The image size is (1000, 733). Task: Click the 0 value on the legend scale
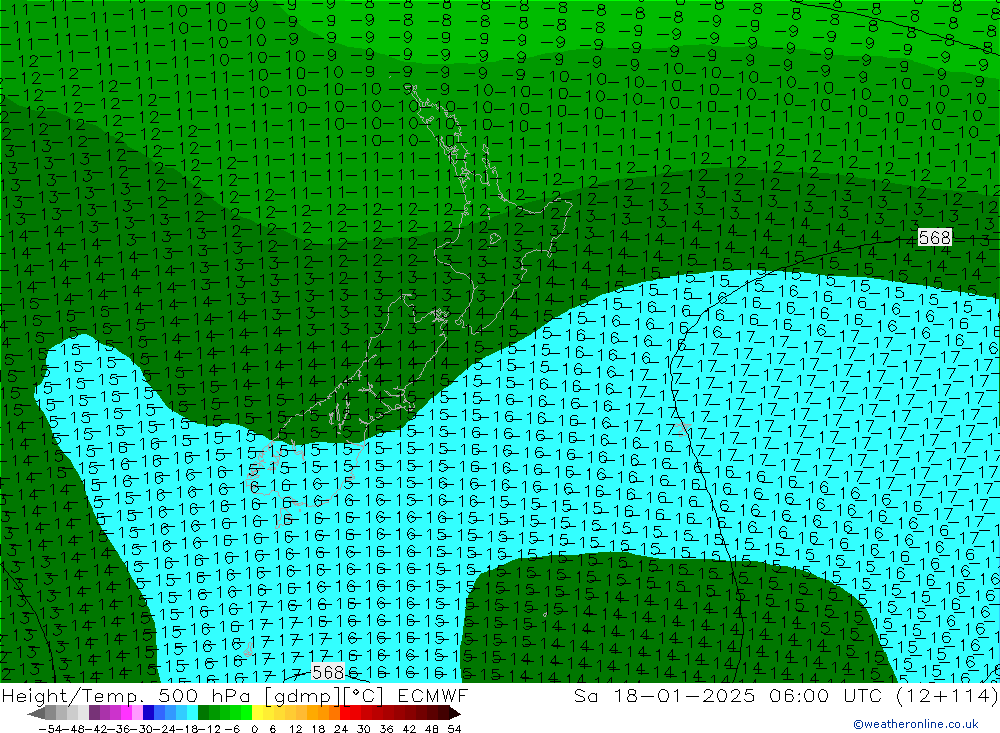[254, 729]
